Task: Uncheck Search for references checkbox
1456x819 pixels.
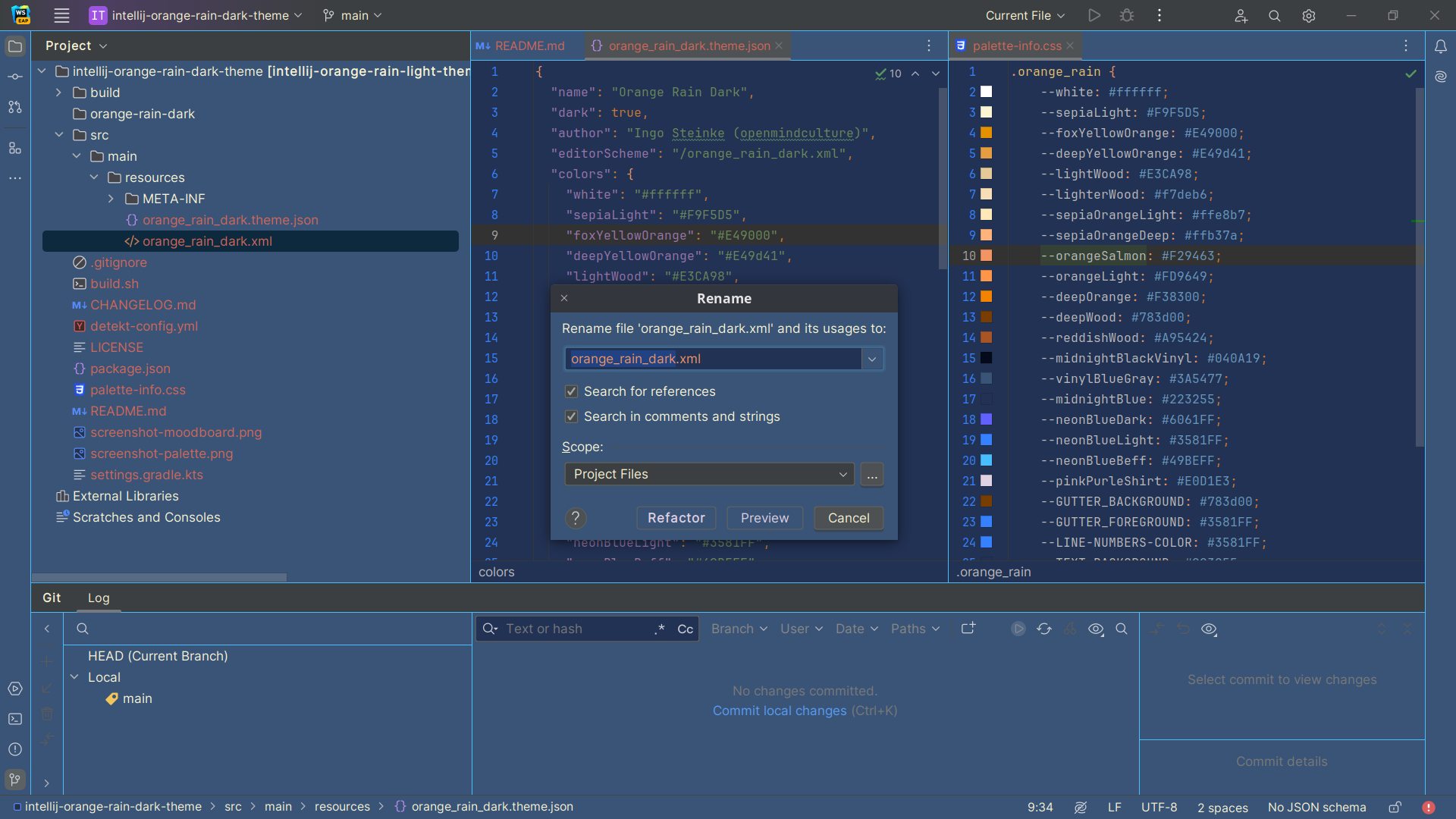Action: (572, 391)
